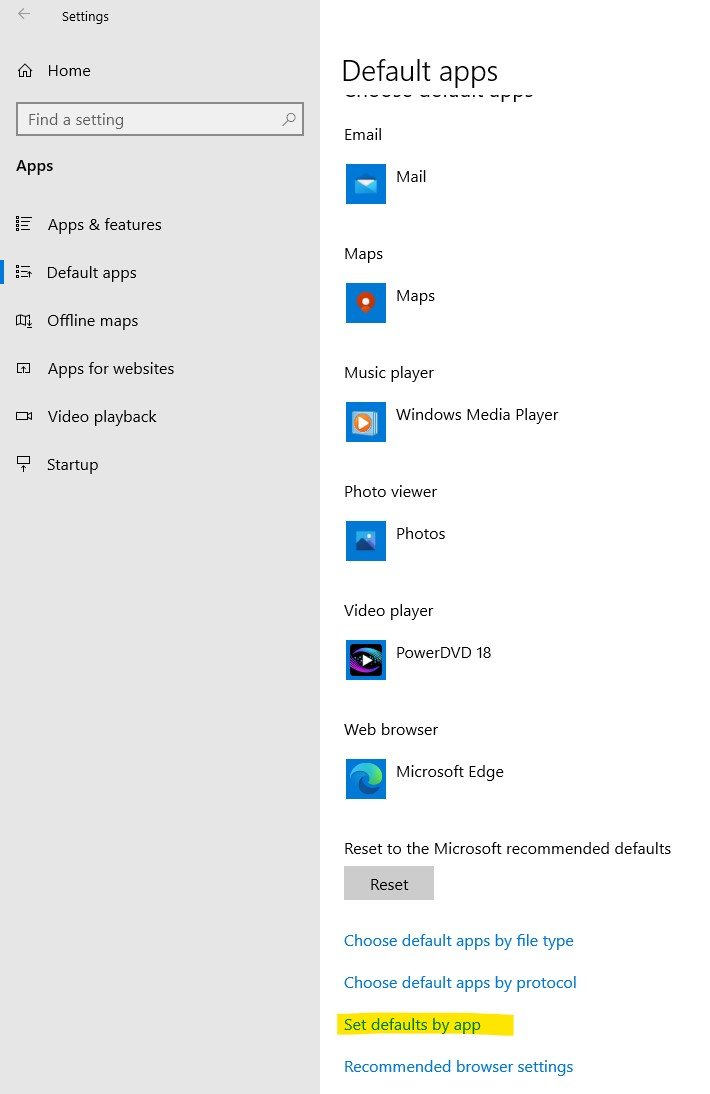Viewport: 710px width, 1094px height.
Task: Change photo viewer from Photos
Action: pyautogui.click(x=395, y=541)
